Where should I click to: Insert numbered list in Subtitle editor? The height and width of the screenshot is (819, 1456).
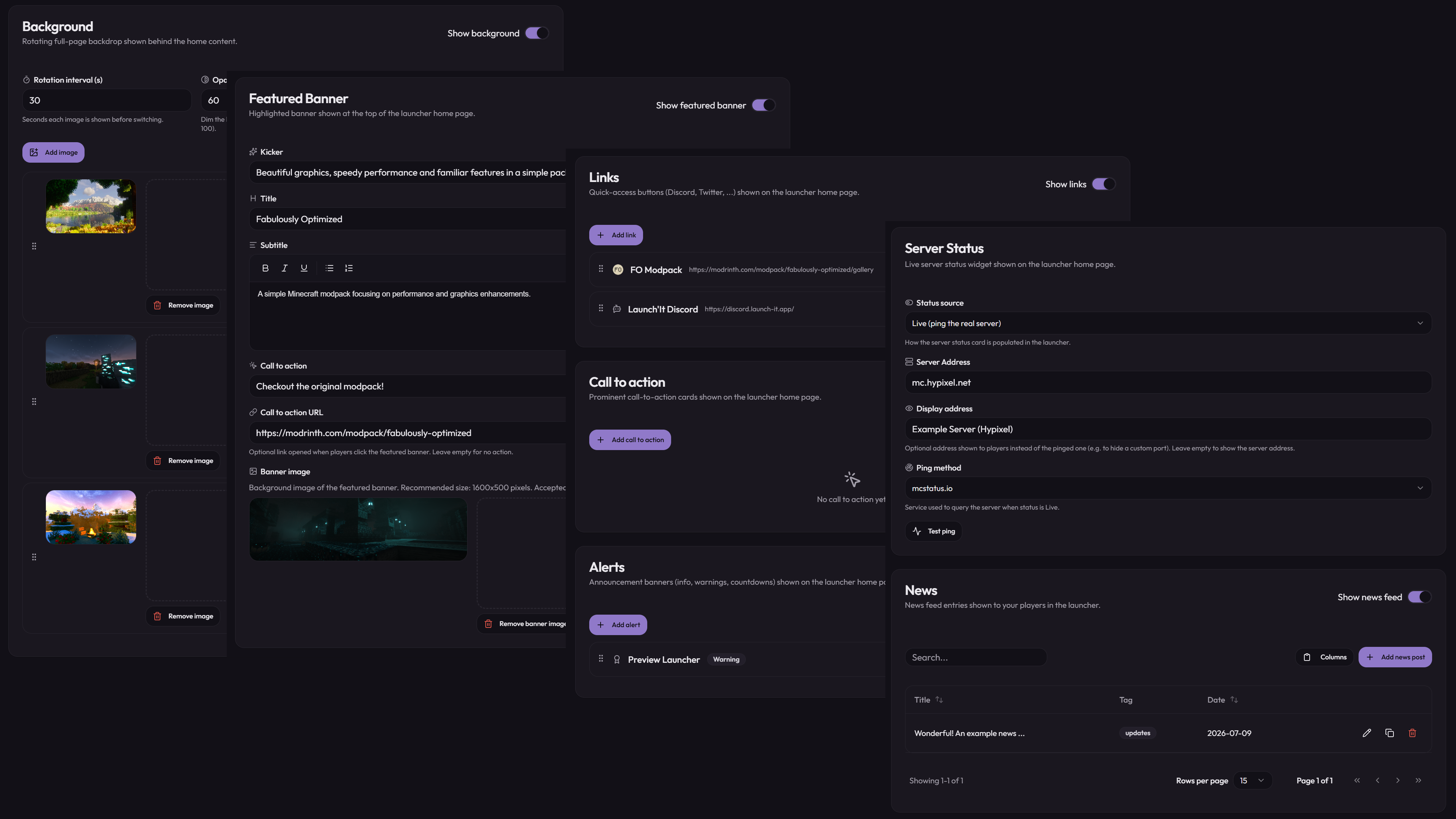point(349,268)
